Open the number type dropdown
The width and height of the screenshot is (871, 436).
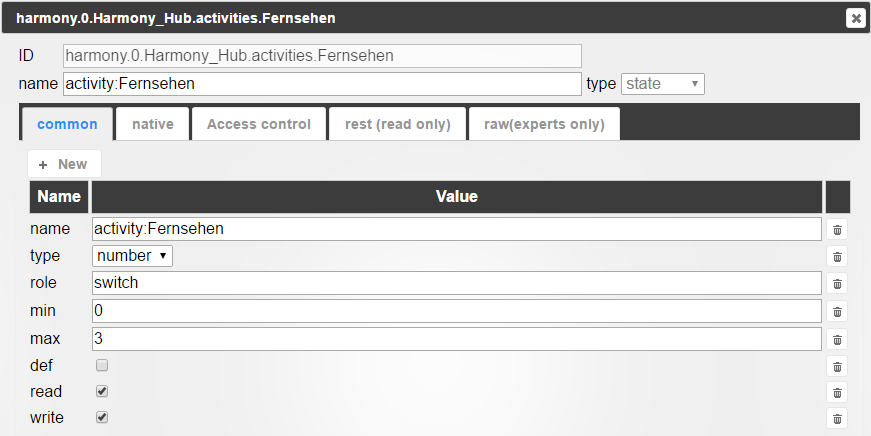132,256
